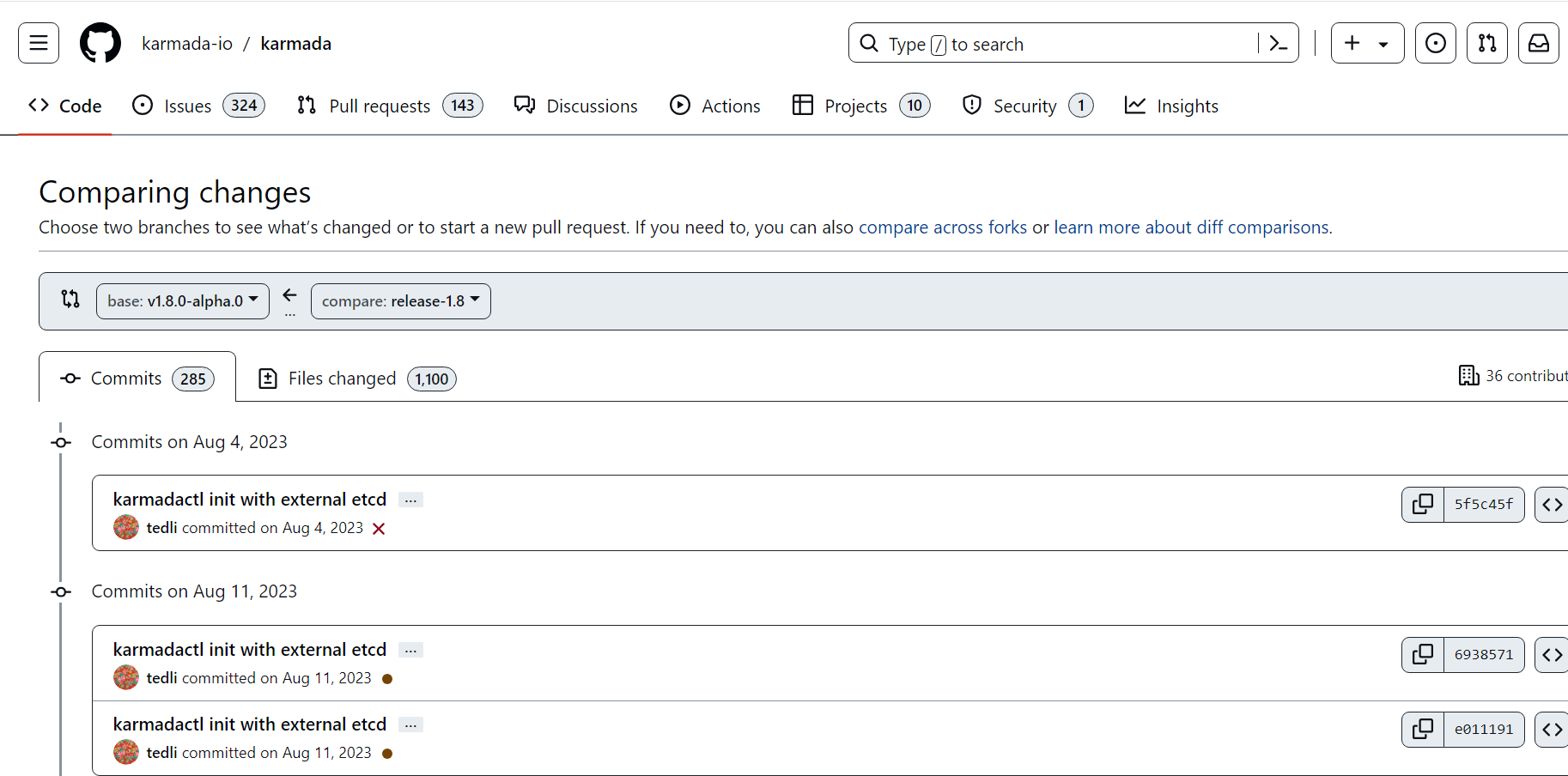Open your pull requests header icon
This screenshot has width=1568, height=776.
click(x=1486, y=43)
